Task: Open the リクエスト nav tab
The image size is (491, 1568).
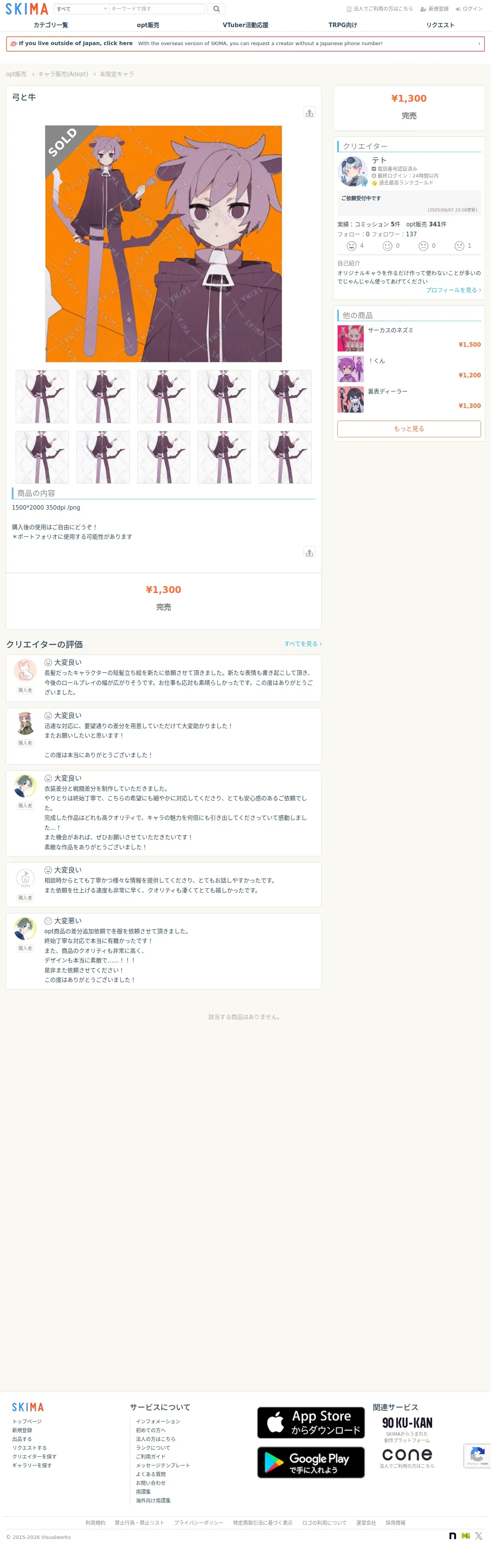Action: point(440,25)
